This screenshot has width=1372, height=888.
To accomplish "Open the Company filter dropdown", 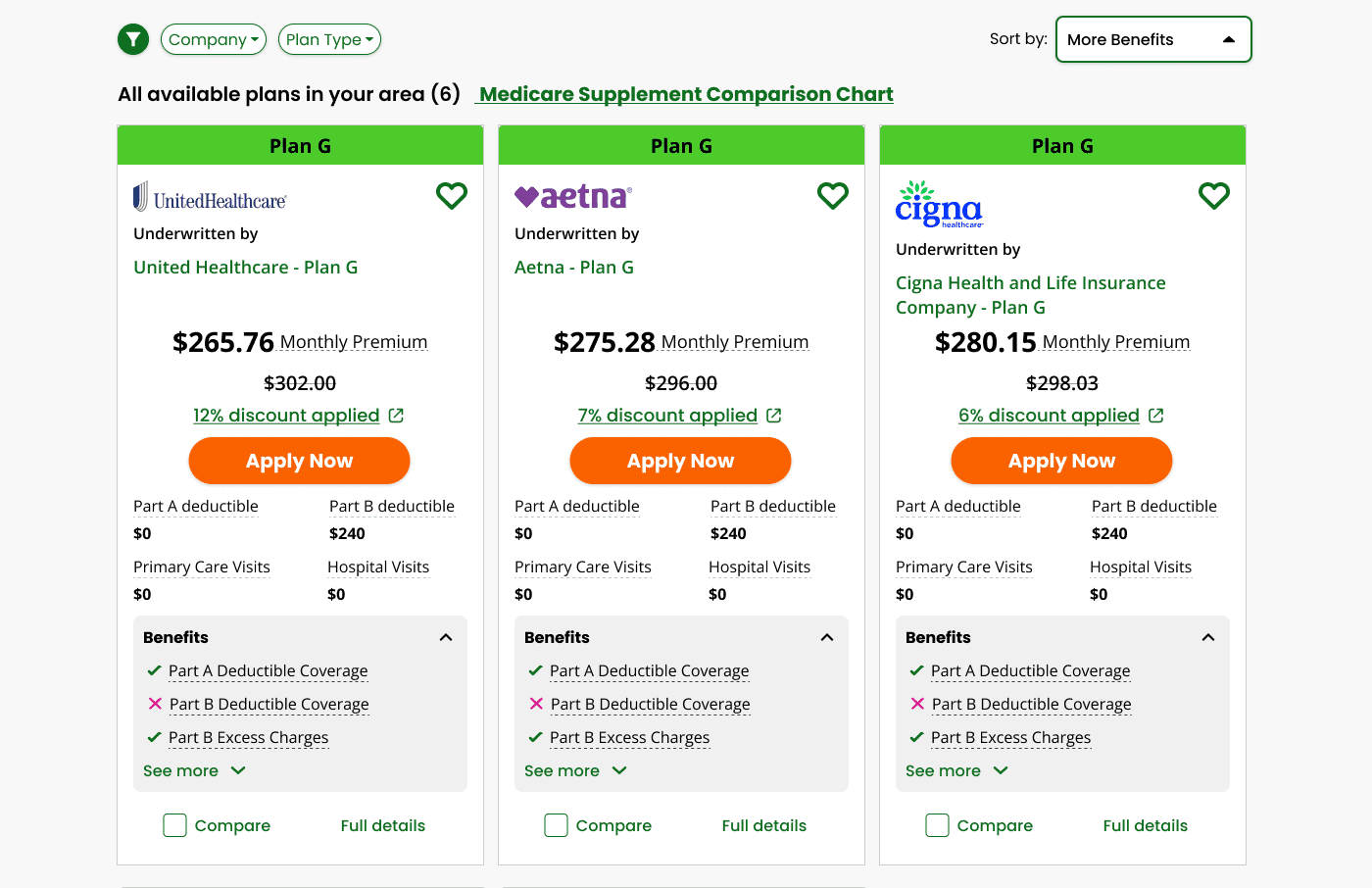I will pyautogui.click(x=214, y=39).
